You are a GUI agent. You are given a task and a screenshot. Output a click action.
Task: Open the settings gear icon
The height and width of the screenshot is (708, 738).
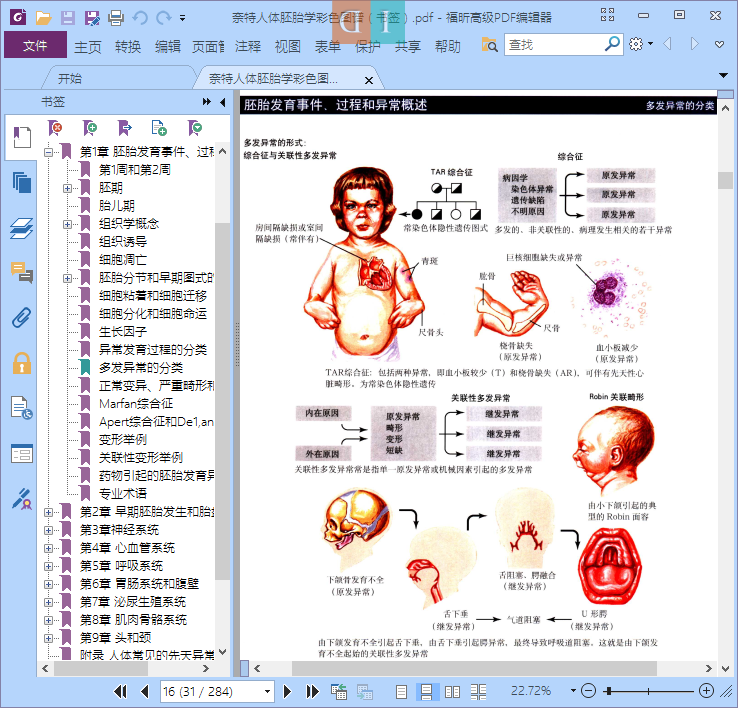point(636,44)
